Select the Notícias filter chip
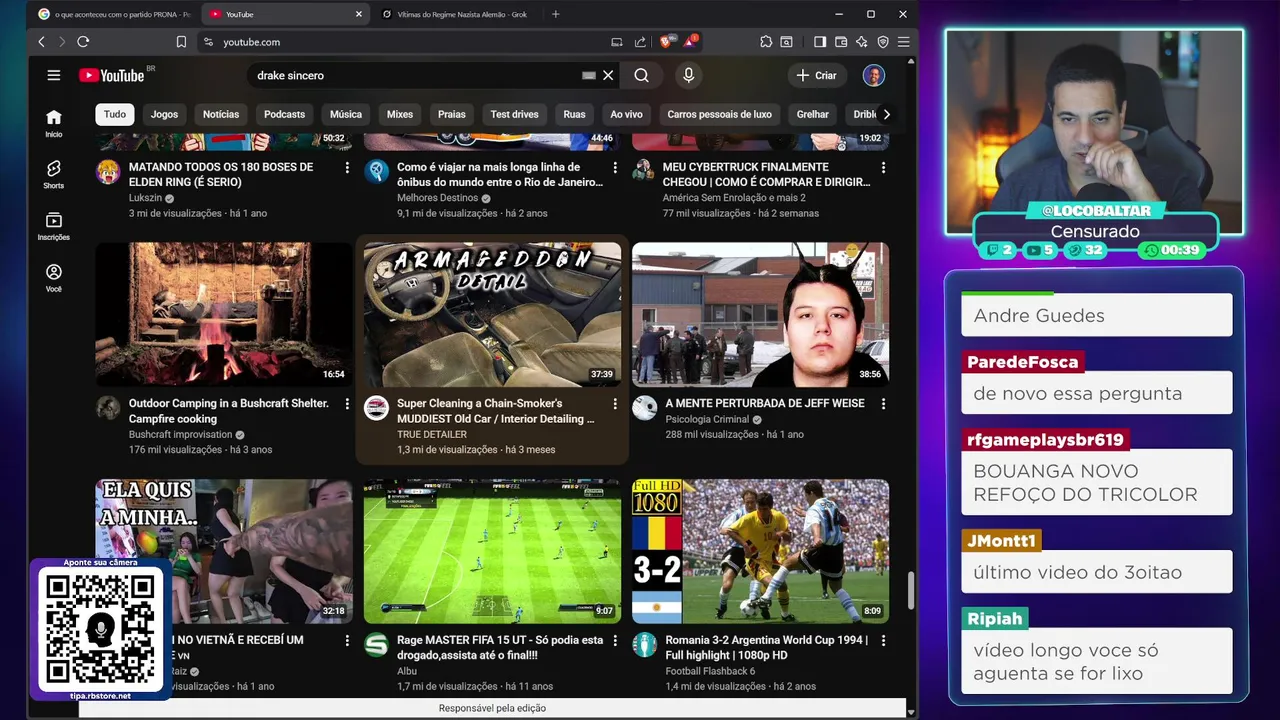This screenshot has width=1280, height=720. click(221, 114)
